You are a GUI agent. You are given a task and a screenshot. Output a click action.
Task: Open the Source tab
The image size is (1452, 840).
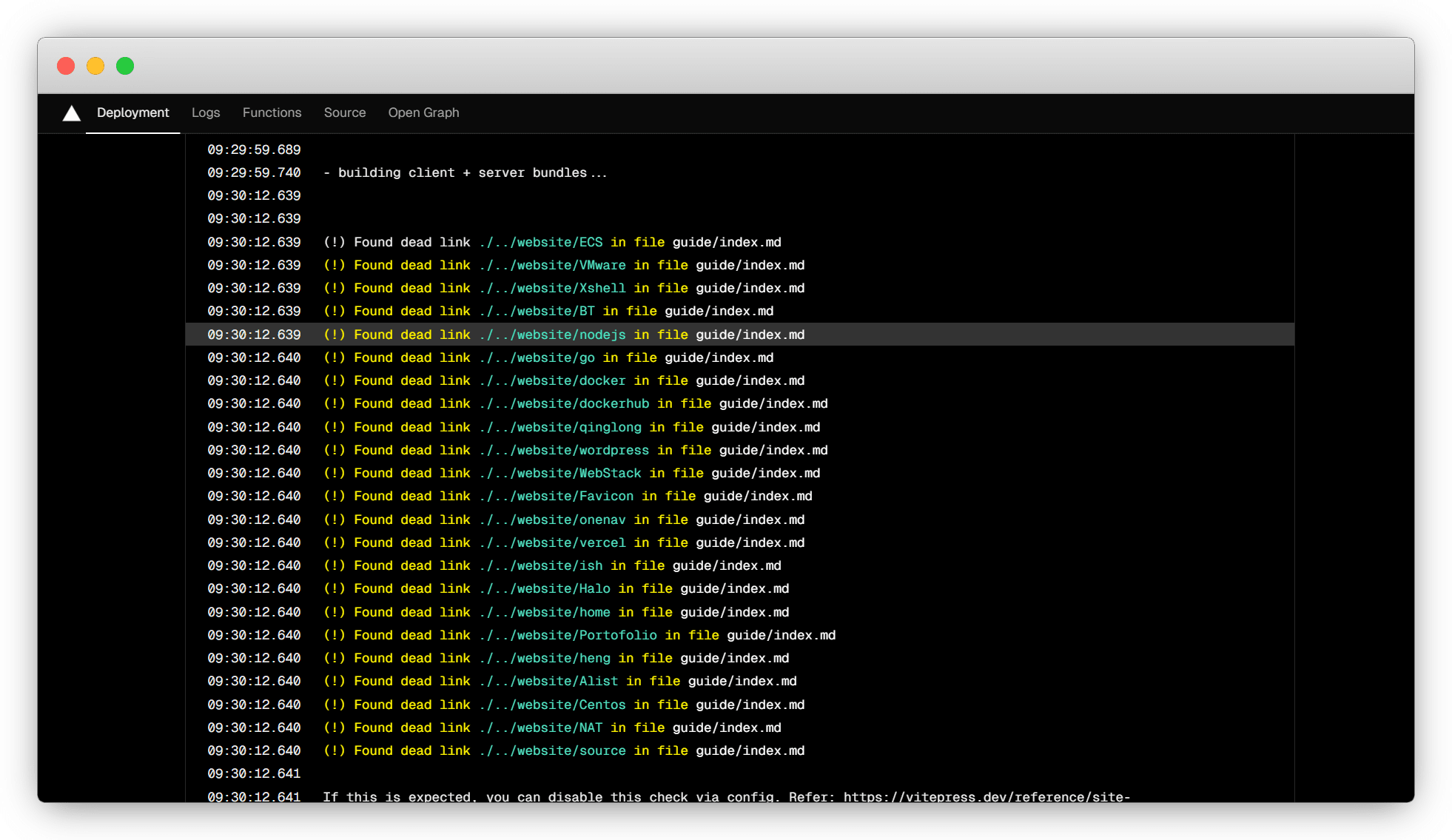(x=345, y=112)
